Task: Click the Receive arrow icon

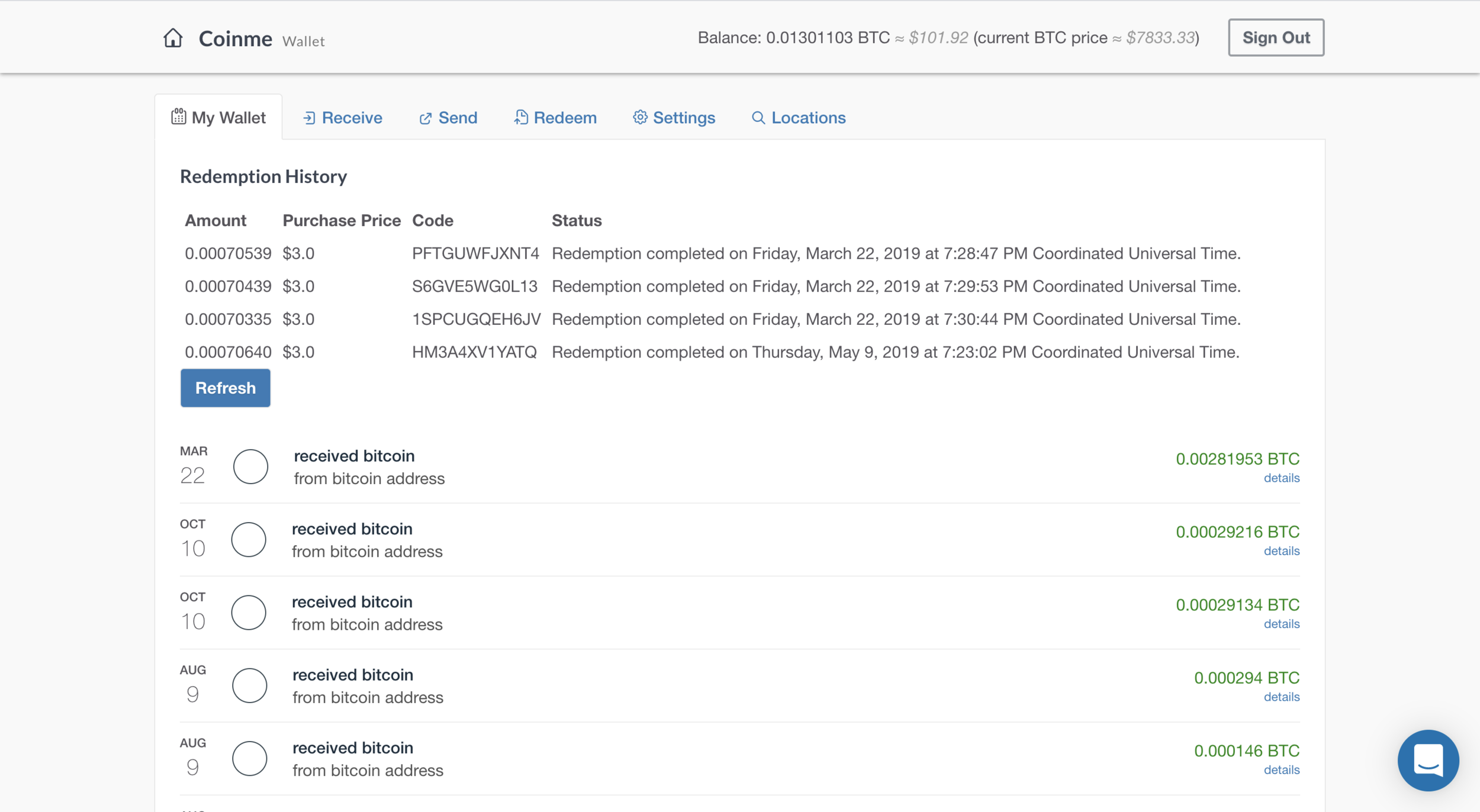Action: tap(309, 118)
